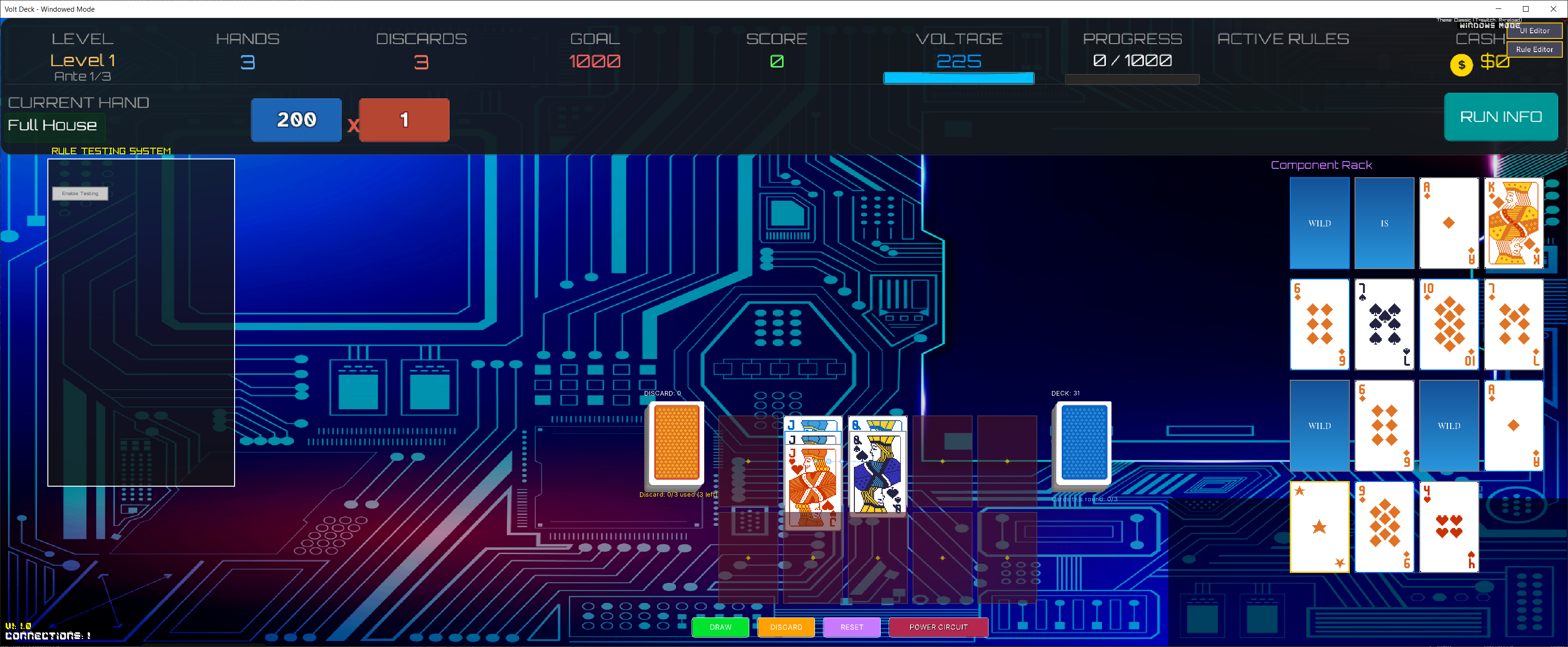Click the blue deck pile

point(1083,443)
